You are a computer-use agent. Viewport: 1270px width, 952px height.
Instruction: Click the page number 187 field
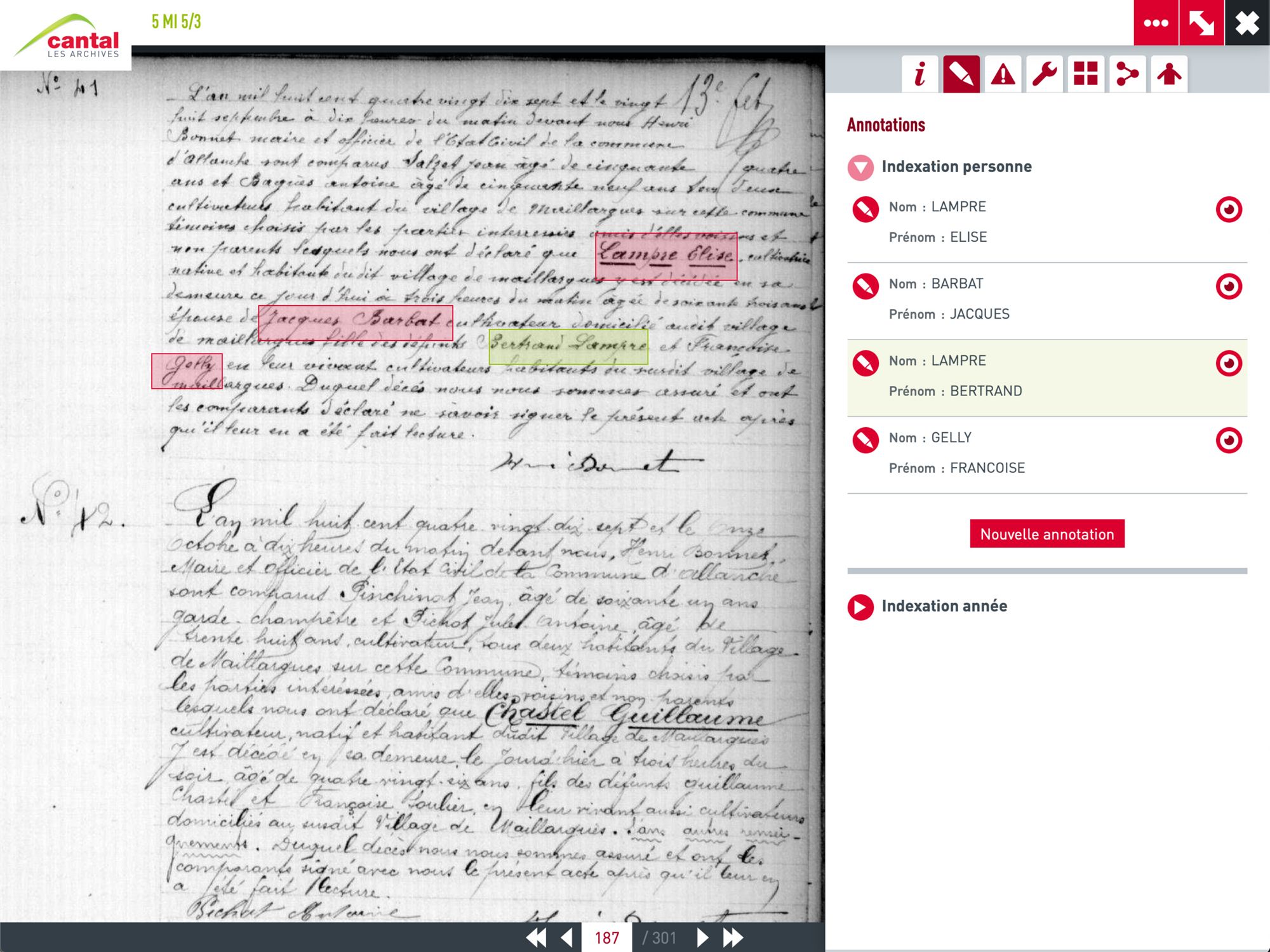[606, 937]
